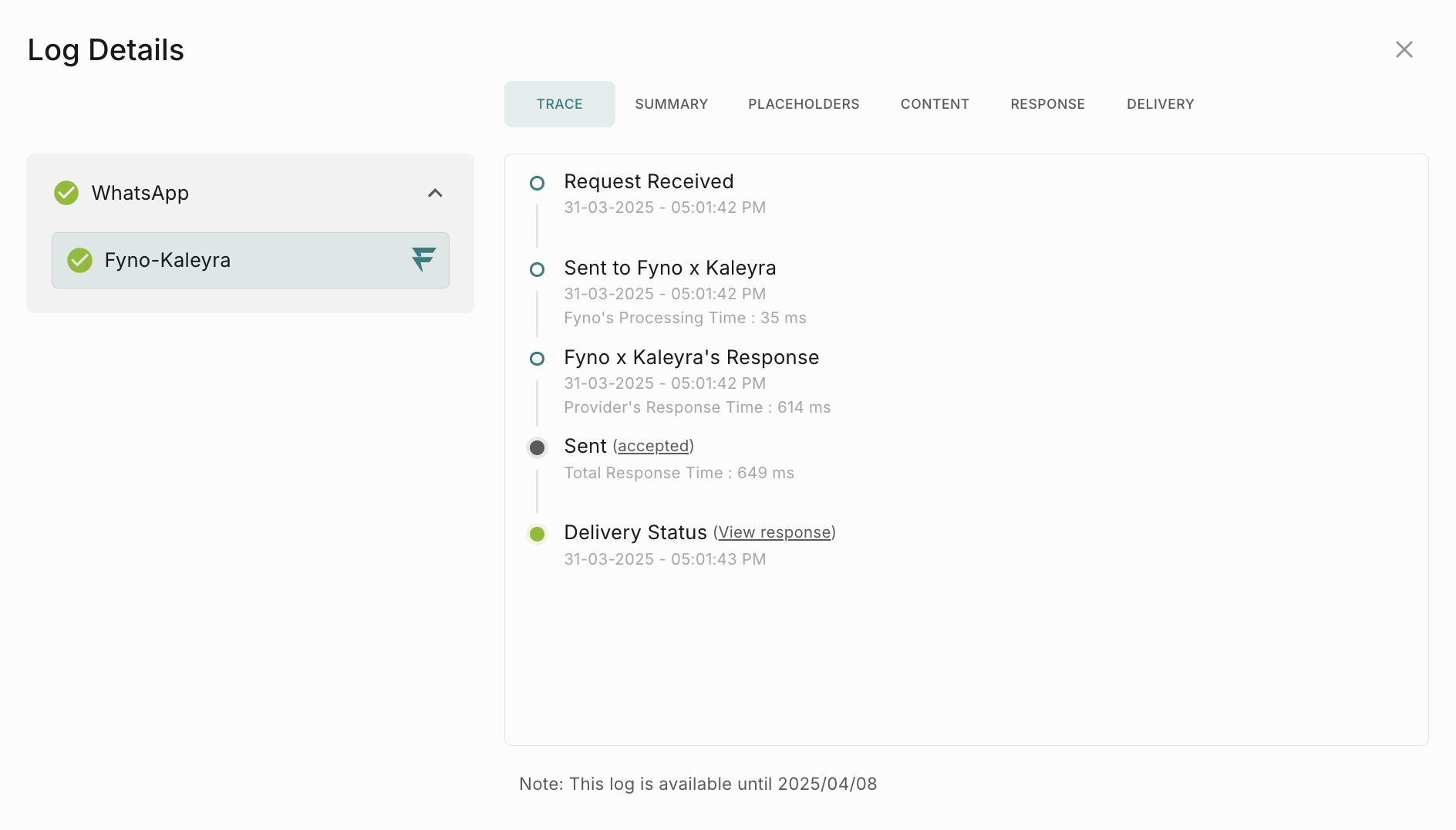The width and height of the screenshot is (1456, 830).
Task: Open the 'View response' delivery link
Action: [x=774, y=533]
